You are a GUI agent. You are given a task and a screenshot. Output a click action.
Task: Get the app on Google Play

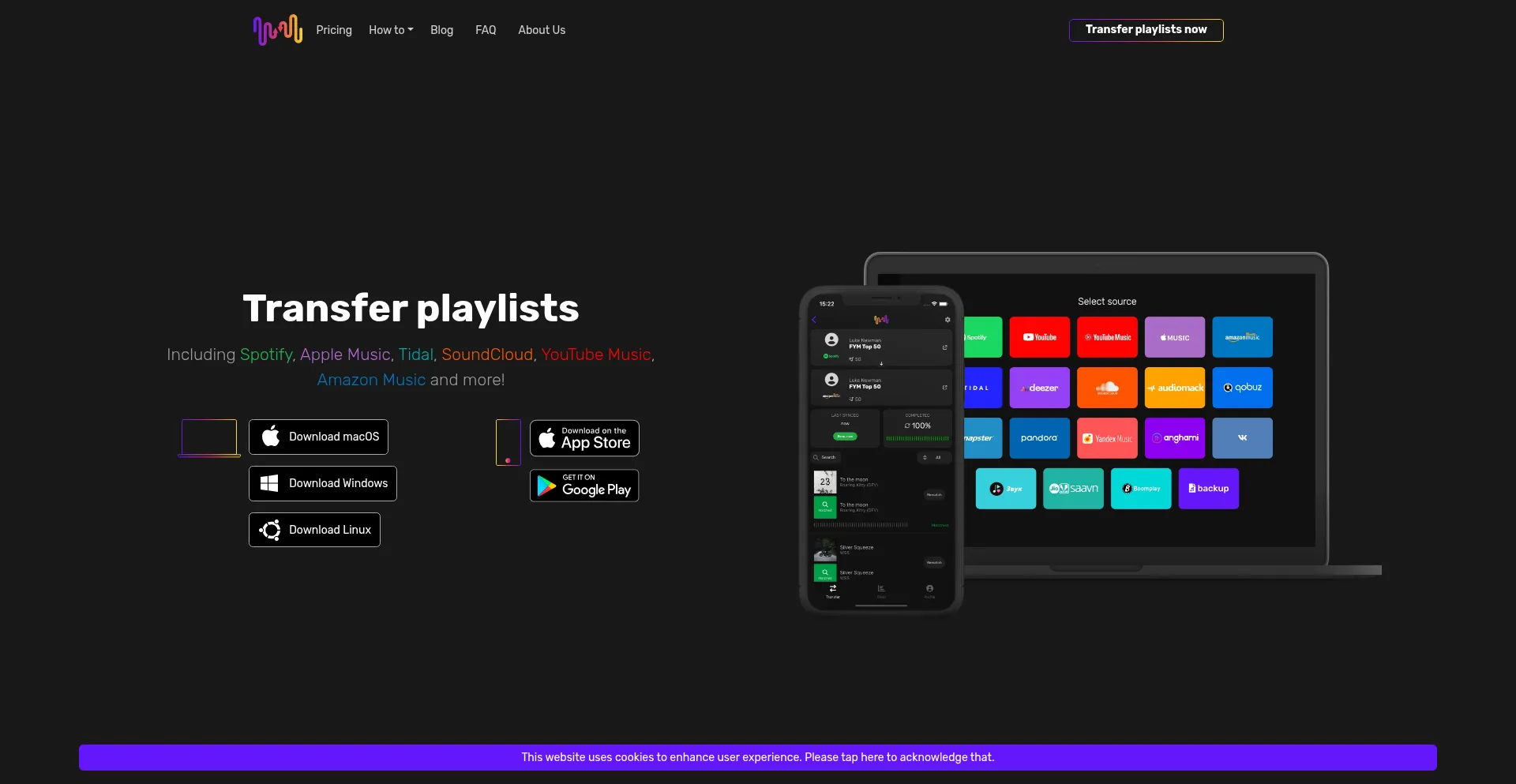coord(584,486)
